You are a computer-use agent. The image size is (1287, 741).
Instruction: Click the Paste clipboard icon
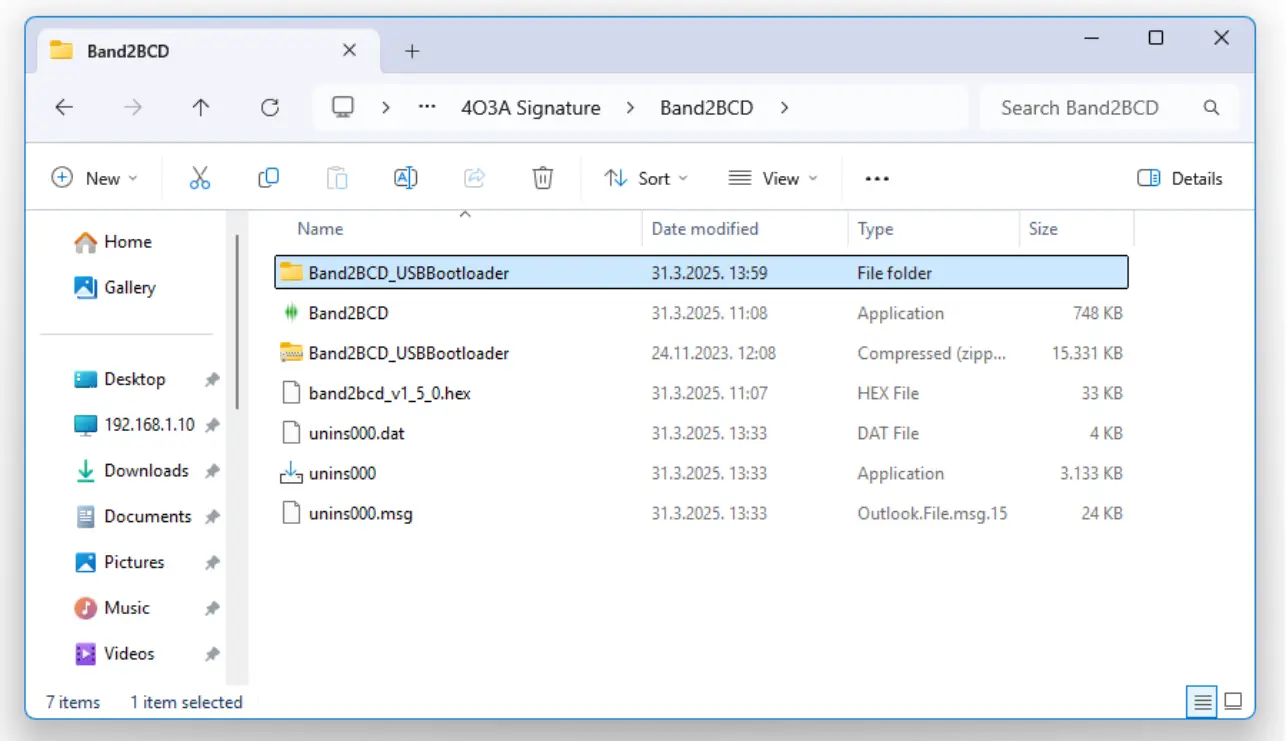337,178
